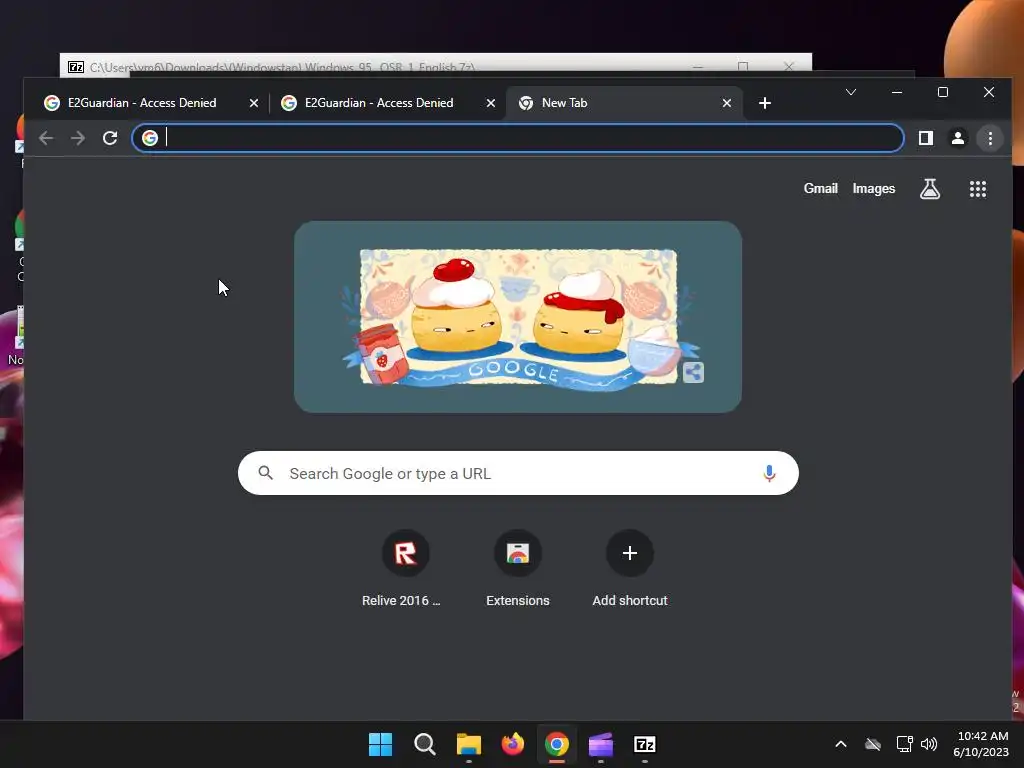Click the Search Google or type a URL box

point(518,473)
